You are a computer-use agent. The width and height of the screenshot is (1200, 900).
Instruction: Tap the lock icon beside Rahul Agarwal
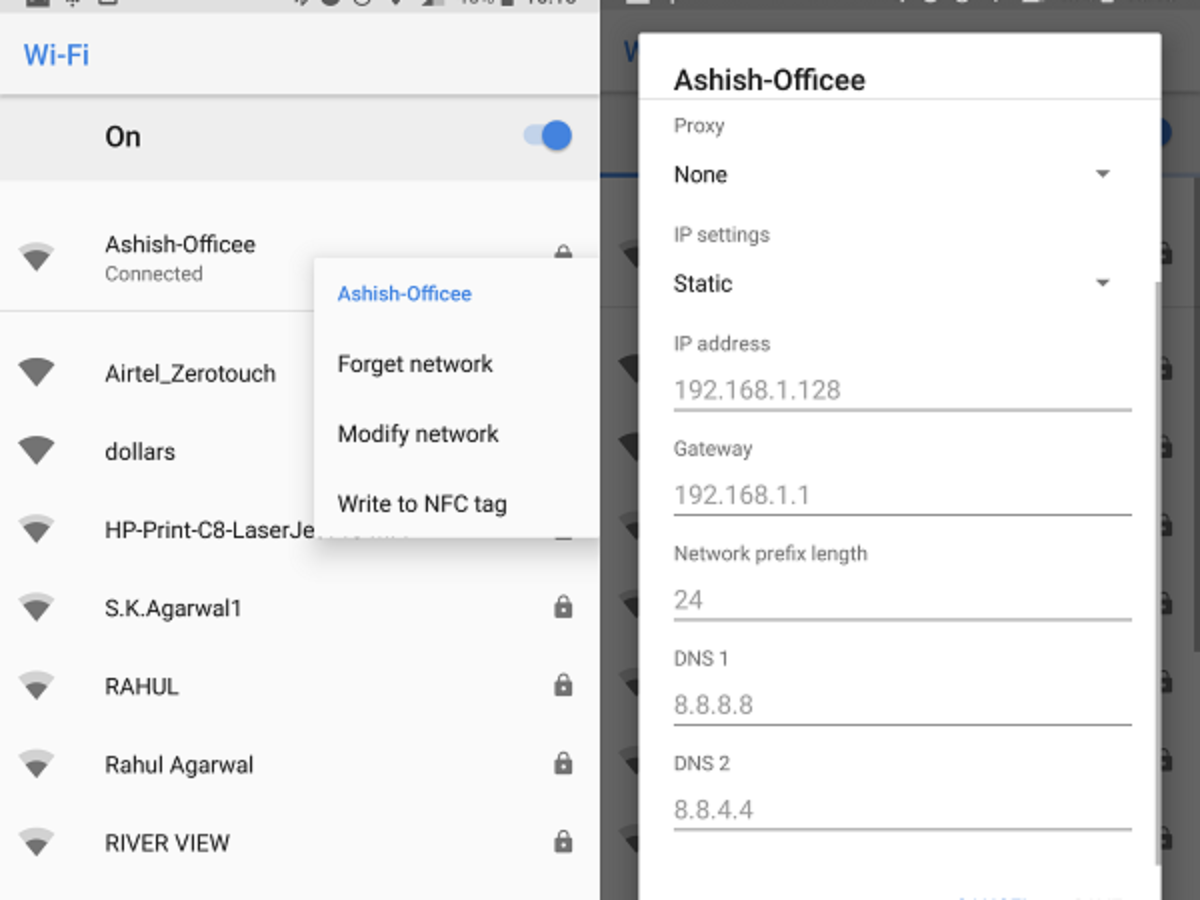tap(564, 763)
